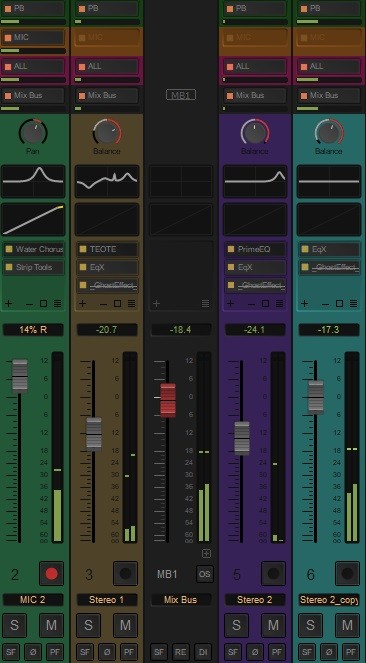Toggle phase invert Ø on Stereo 1
Screen dimensions: 366x663
click(x=107, y=652)
